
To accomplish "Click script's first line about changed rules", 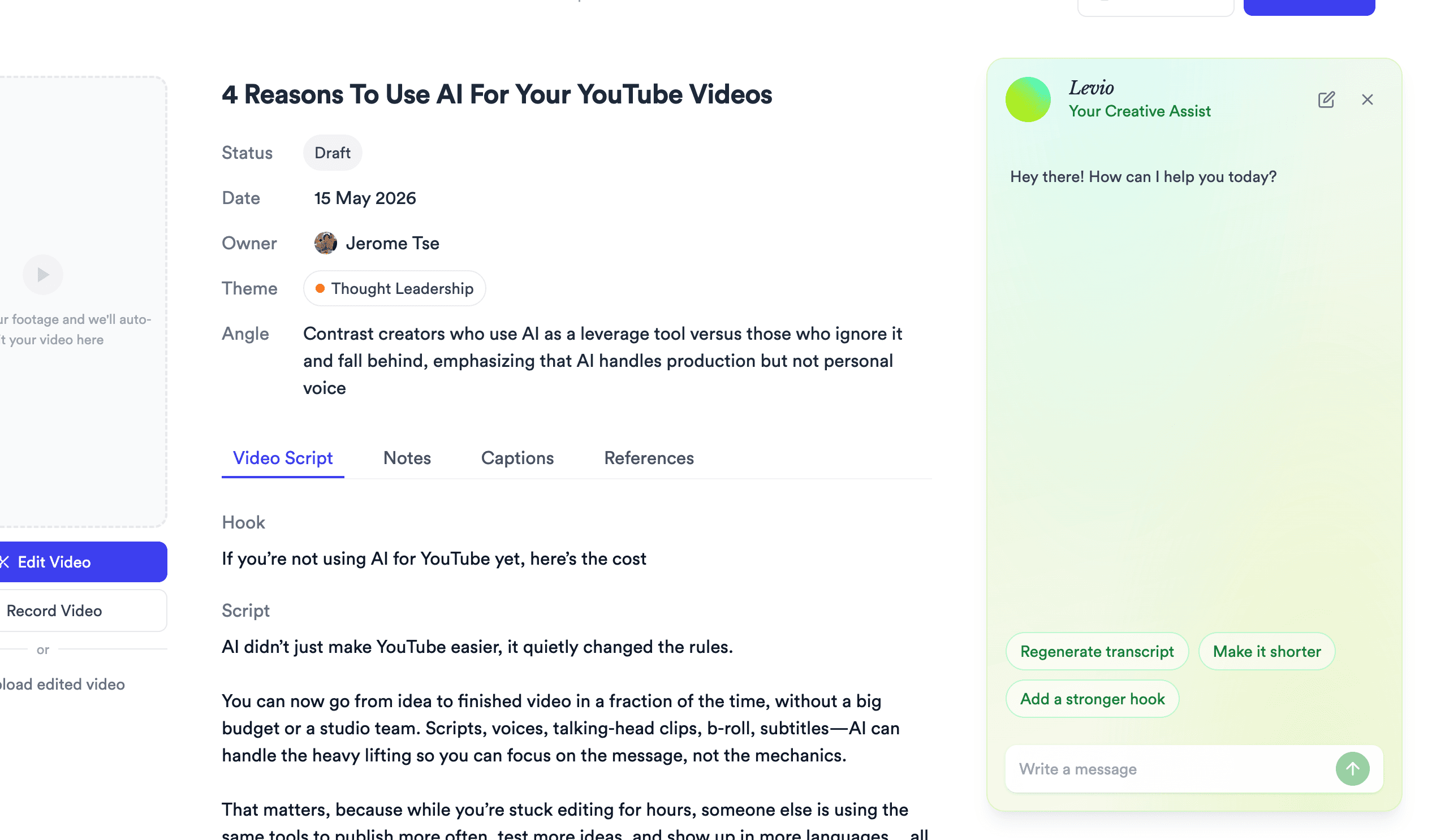I will (x=477, y=646).
